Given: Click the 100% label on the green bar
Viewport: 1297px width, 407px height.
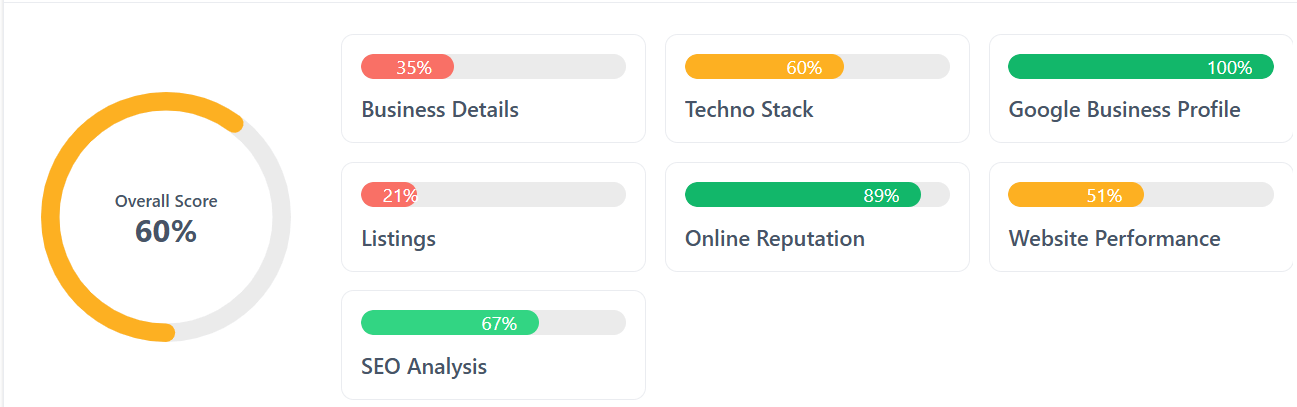Looking at the screenshot, I should point(1229,68).
